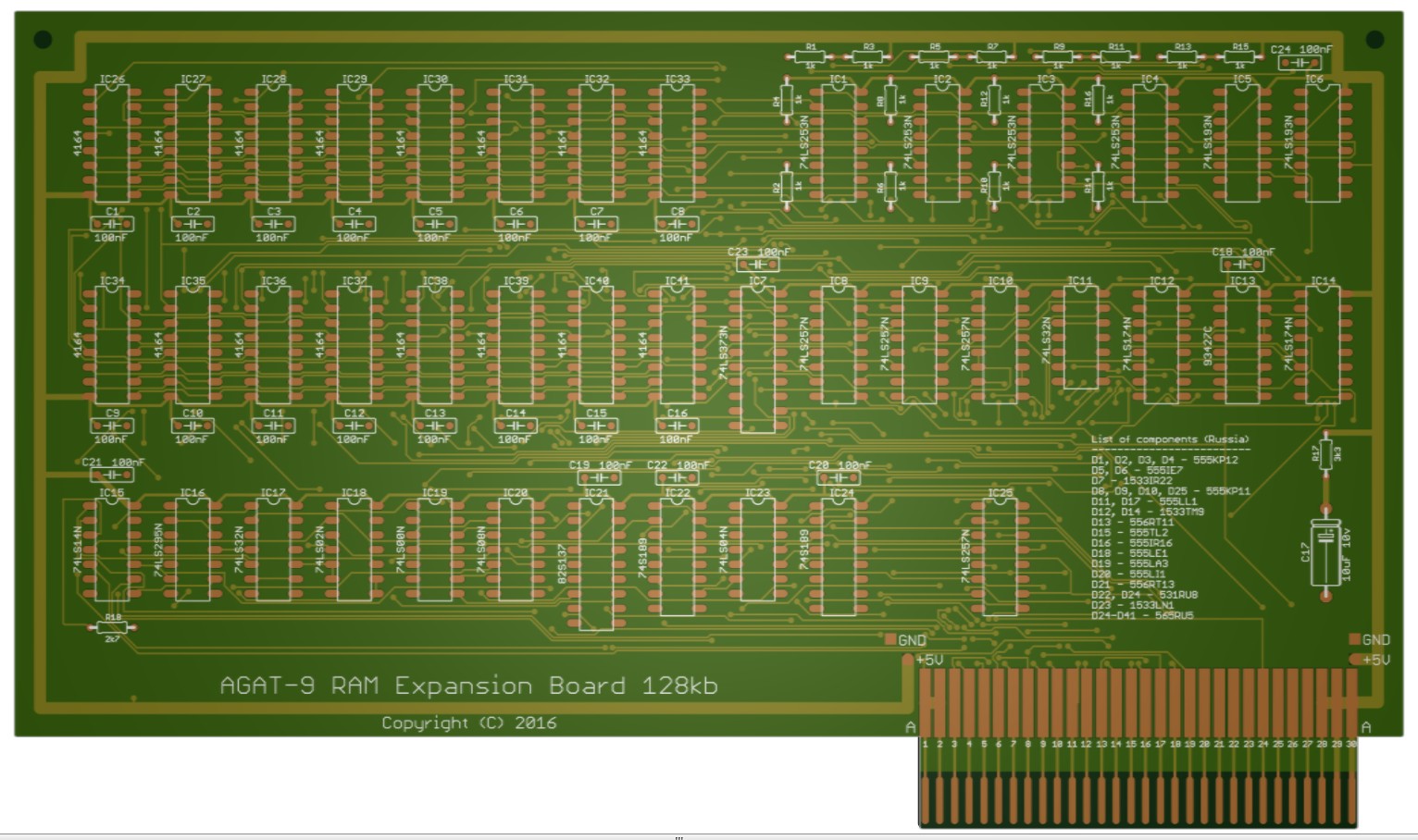Click the top-right mounting hole
Screen dimensions: 1418x840
point(1374,39)
